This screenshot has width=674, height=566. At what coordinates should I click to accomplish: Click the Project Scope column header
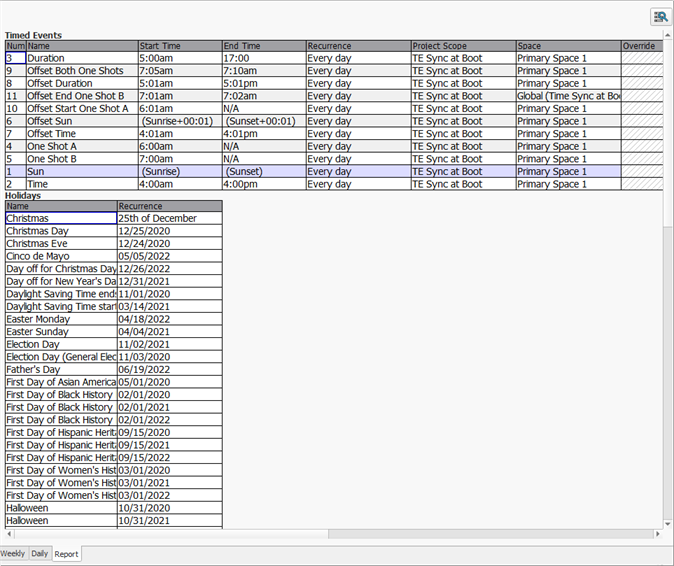[x=462, y=46]
